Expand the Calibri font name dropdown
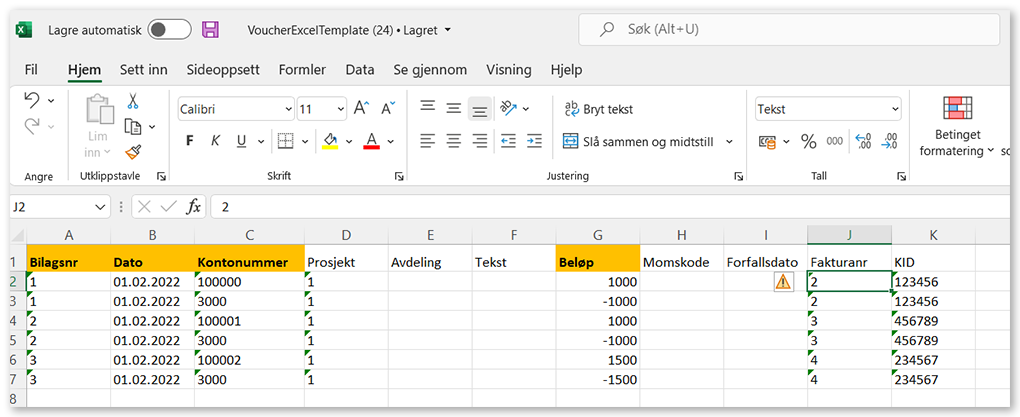 point(288,109)
